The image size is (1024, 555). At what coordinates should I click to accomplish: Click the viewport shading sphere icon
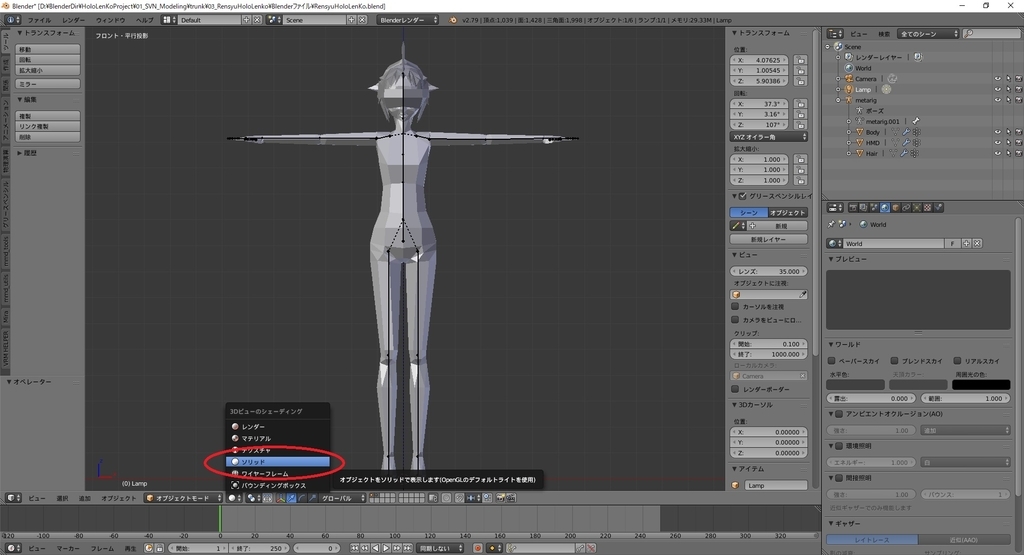(233, 498)
